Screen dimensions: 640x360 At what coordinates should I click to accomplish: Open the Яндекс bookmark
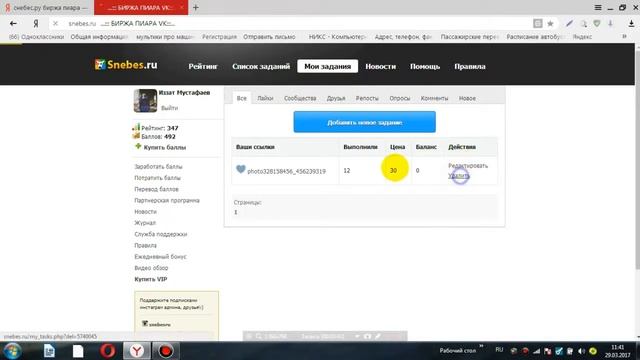coord(582,37)
